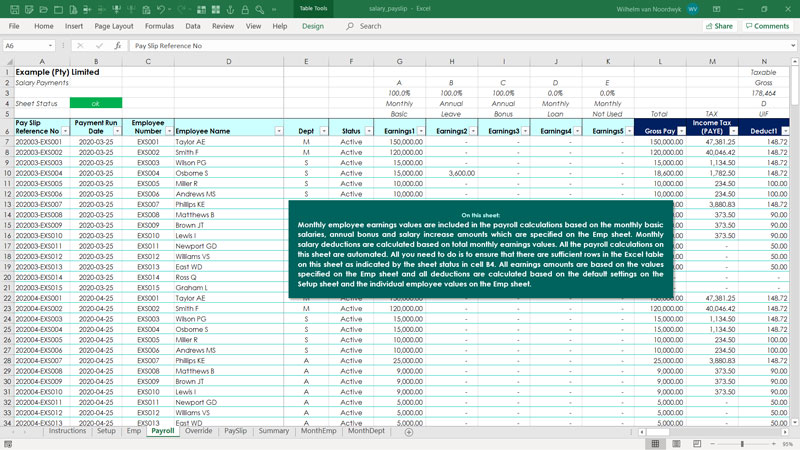Open the Name Box dropdown arrow
This screenshot has height=450, width=800.
click(50, 45)
